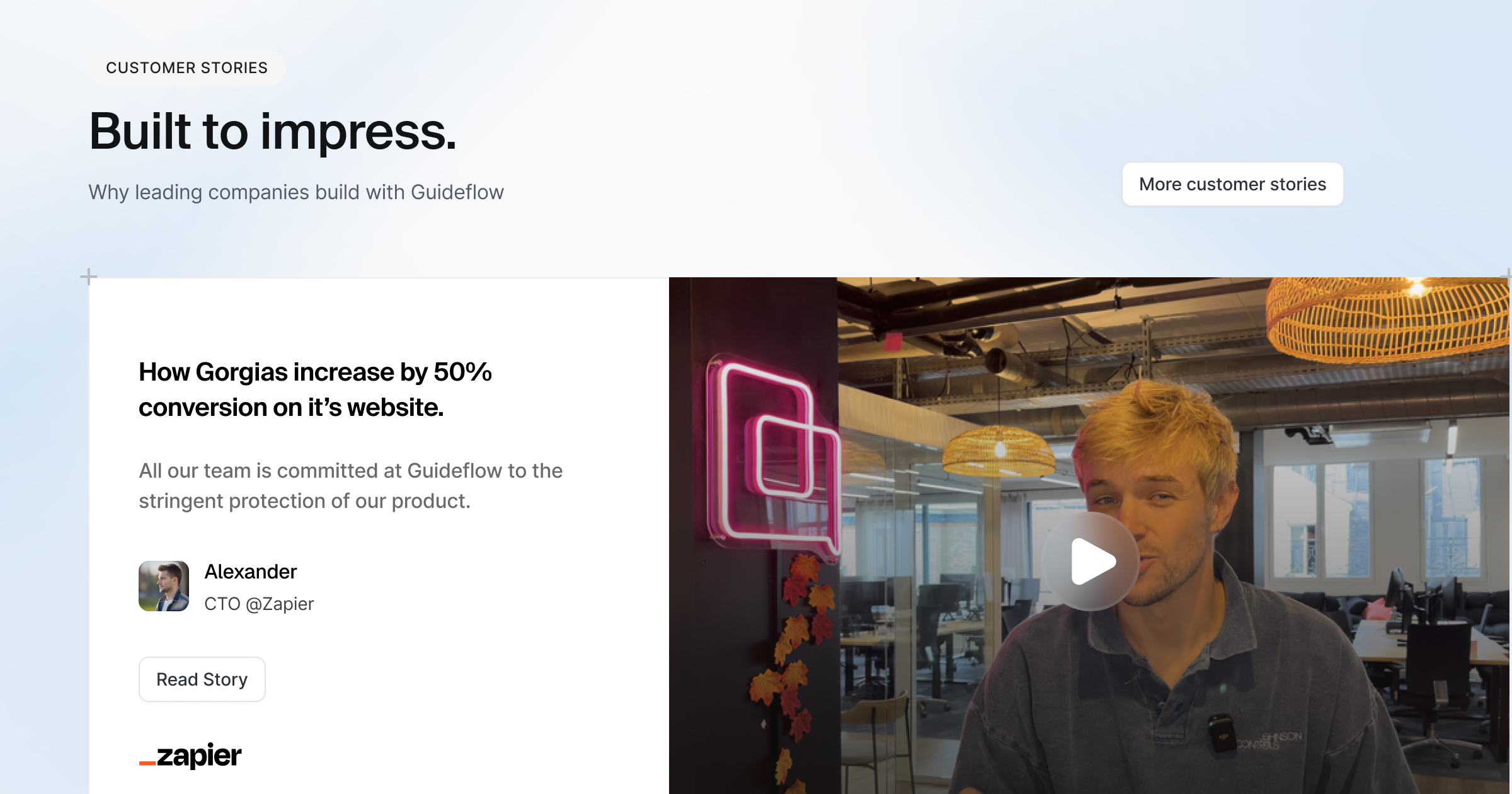Viewport: 1512px width, 794px height.
Task: Click the Built to impress heading
Action: pyautogui.click(x=272, y=131)
